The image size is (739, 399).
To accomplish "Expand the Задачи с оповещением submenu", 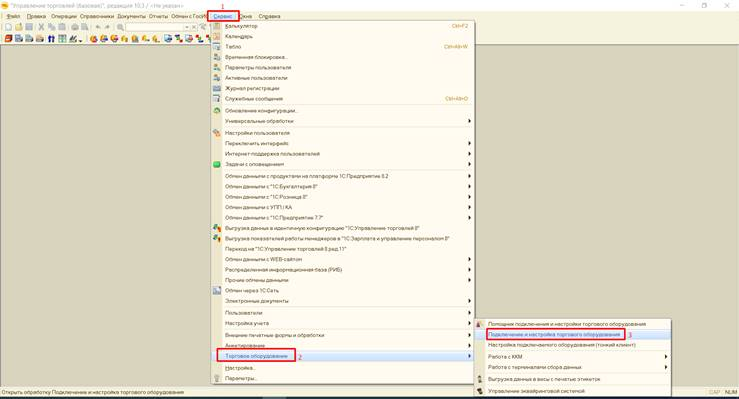I will tap(343, 164).
